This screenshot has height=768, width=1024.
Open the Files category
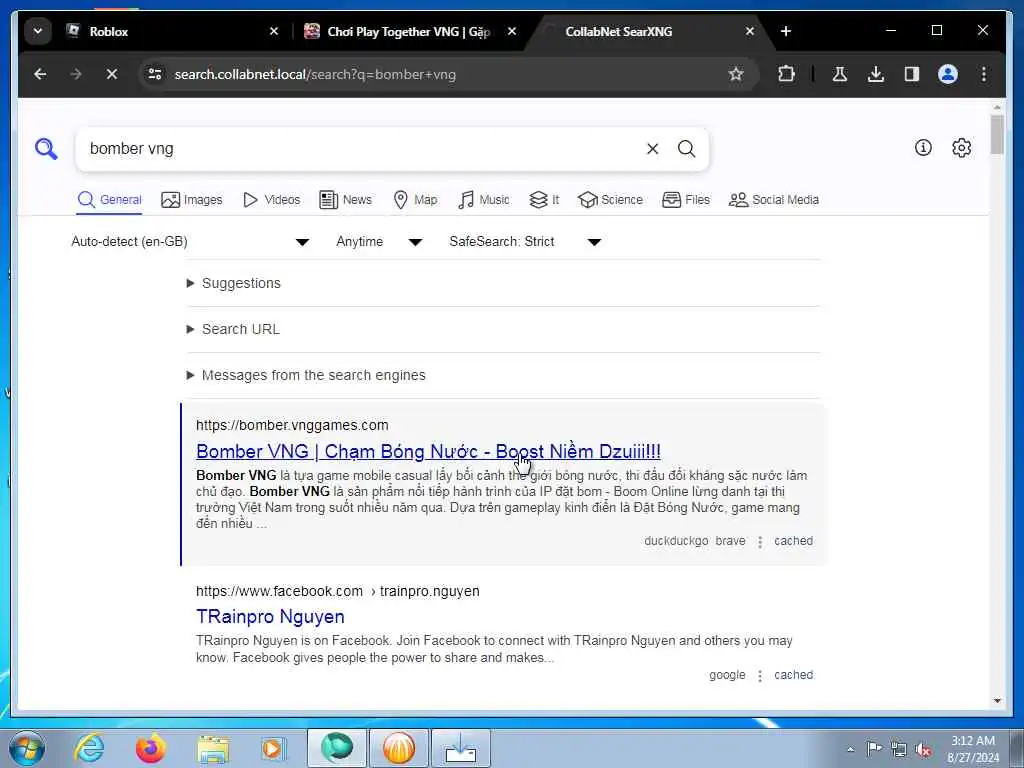click(x=686, y=200)
